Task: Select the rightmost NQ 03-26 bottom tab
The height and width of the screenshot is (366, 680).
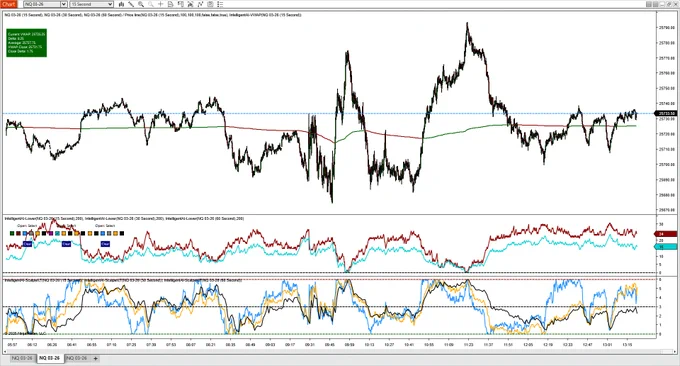Action: click(x=77, y=358)
